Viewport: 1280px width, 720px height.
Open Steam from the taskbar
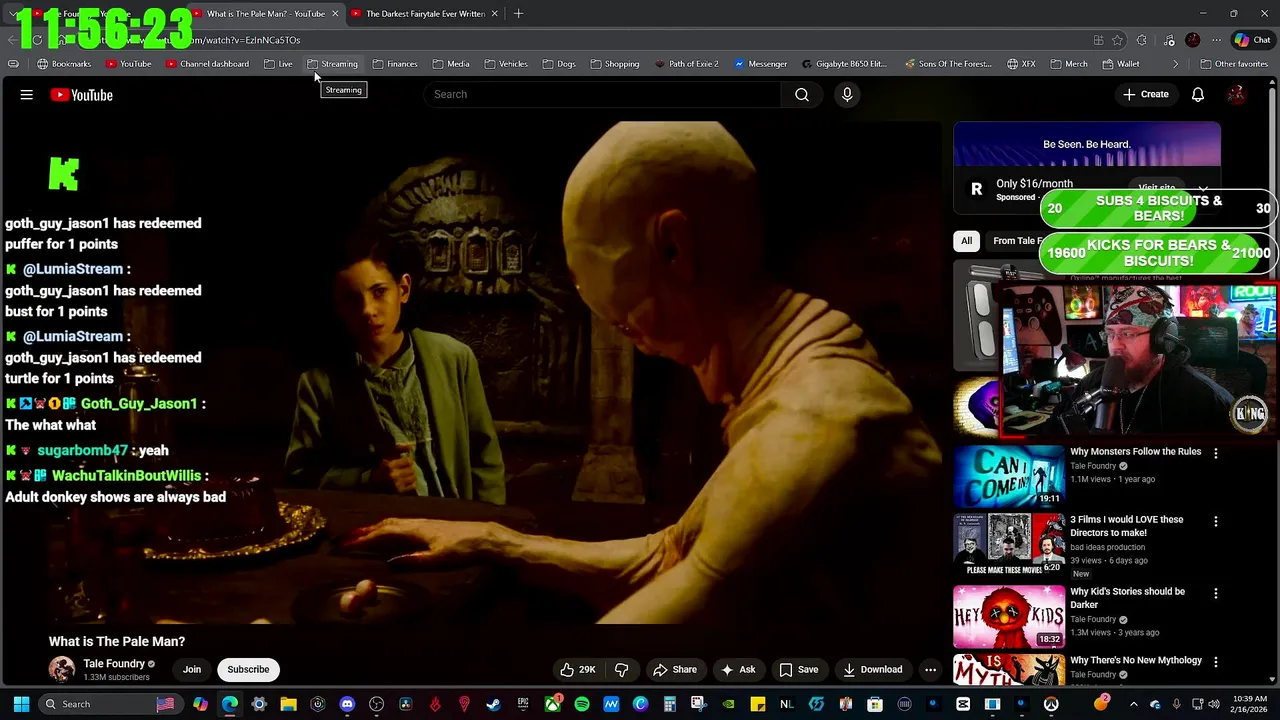coord(493,704)
